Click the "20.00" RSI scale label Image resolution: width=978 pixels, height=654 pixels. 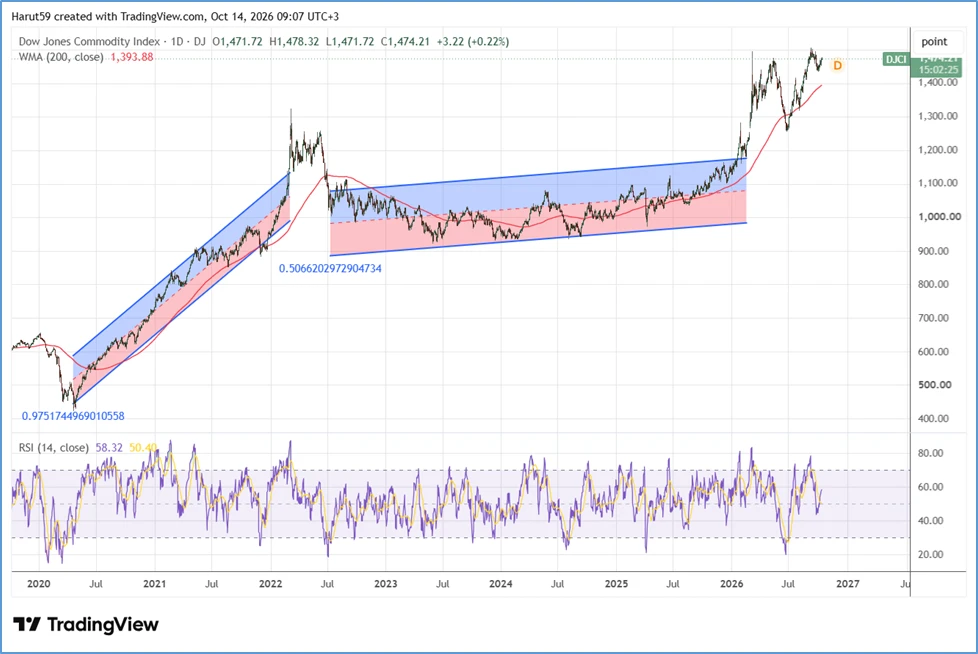(931, 554)
